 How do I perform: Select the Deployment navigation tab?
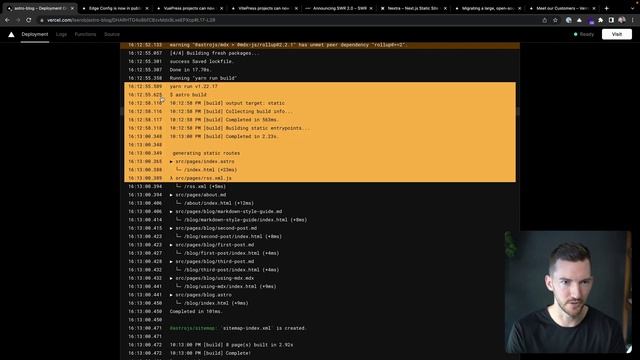click(x=35, y=34)
